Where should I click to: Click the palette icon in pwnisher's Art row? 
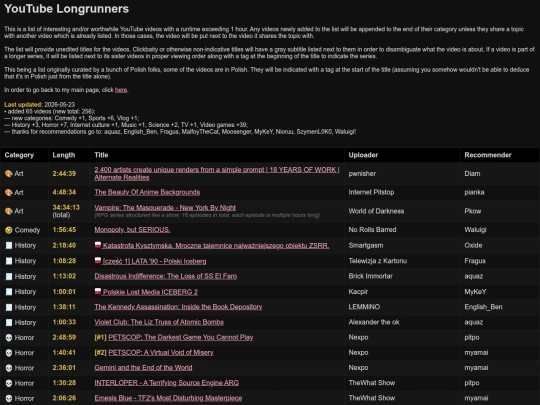pos(9,174)
